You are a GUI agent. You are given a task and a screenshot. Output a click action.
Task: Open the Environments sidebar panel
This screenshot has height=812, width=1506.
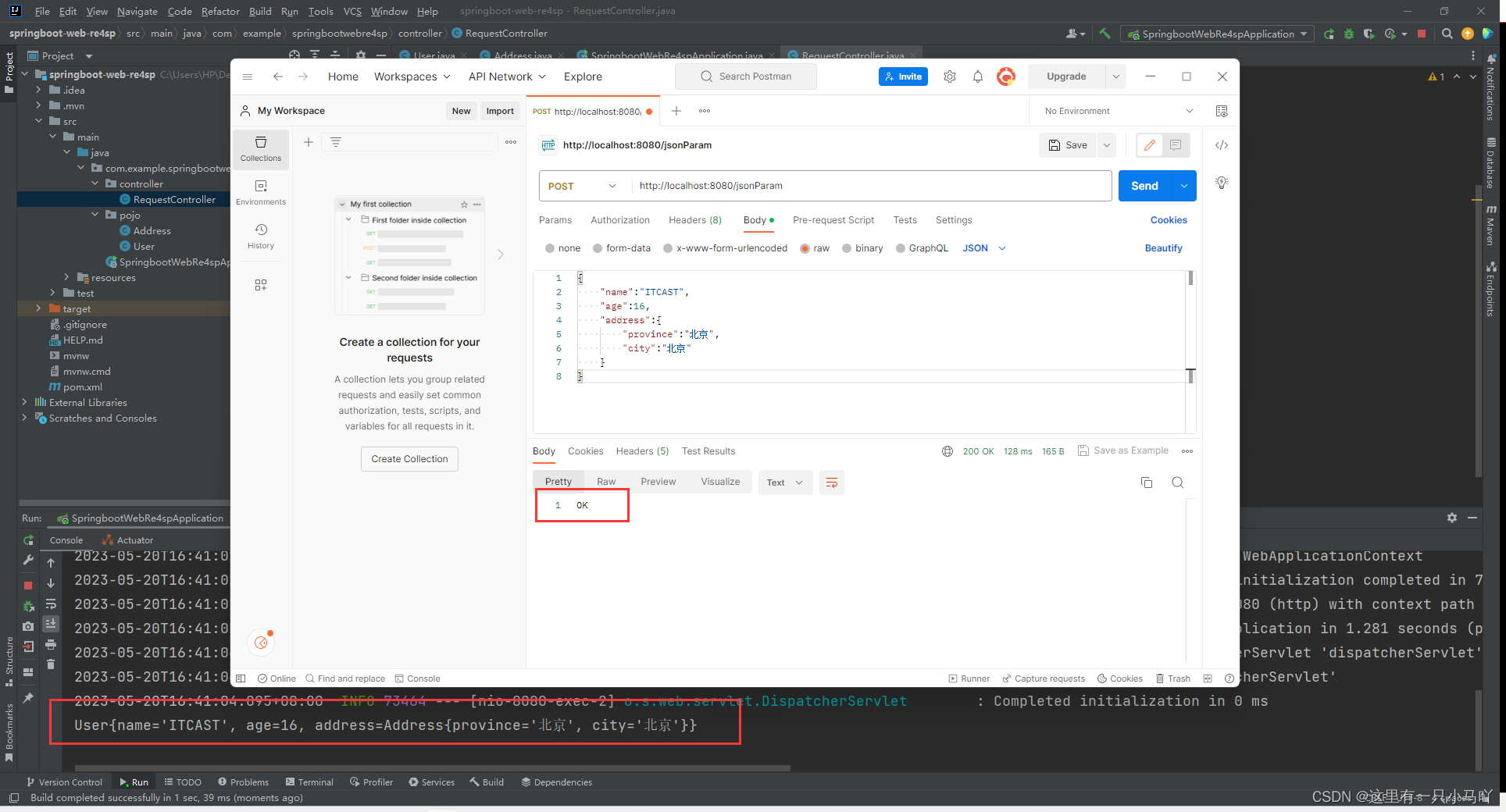pyautogui.click(x=261, y=192)
